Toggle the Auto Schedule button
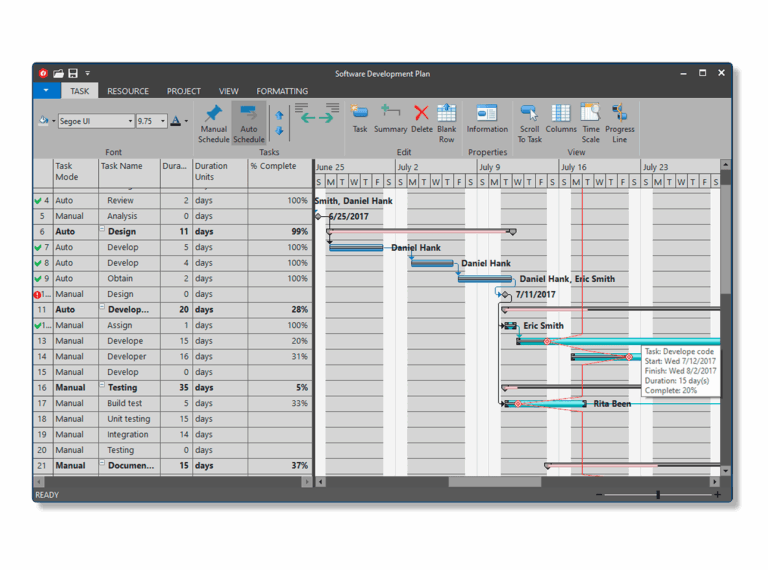768x570 pixels. click(x=249, y=123)
